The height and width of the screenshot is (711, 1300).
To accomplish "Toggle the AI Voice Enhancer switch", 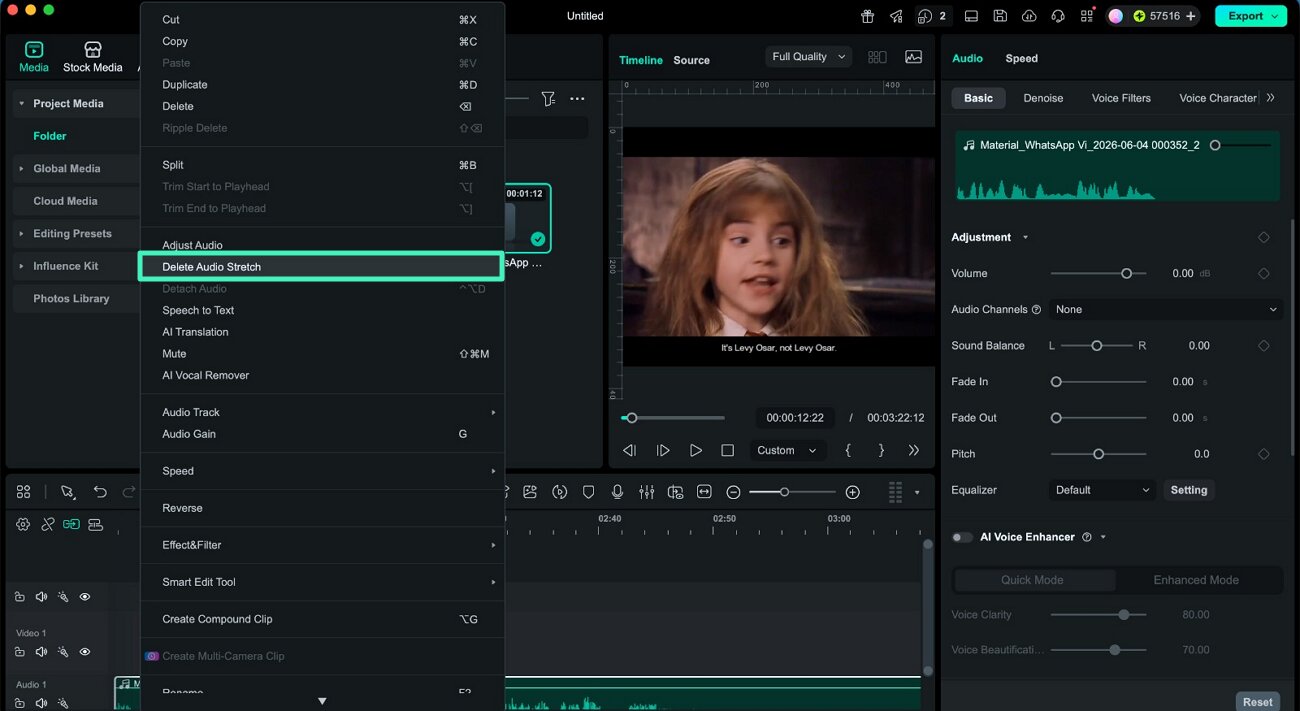I will click(x=962, y=537).
